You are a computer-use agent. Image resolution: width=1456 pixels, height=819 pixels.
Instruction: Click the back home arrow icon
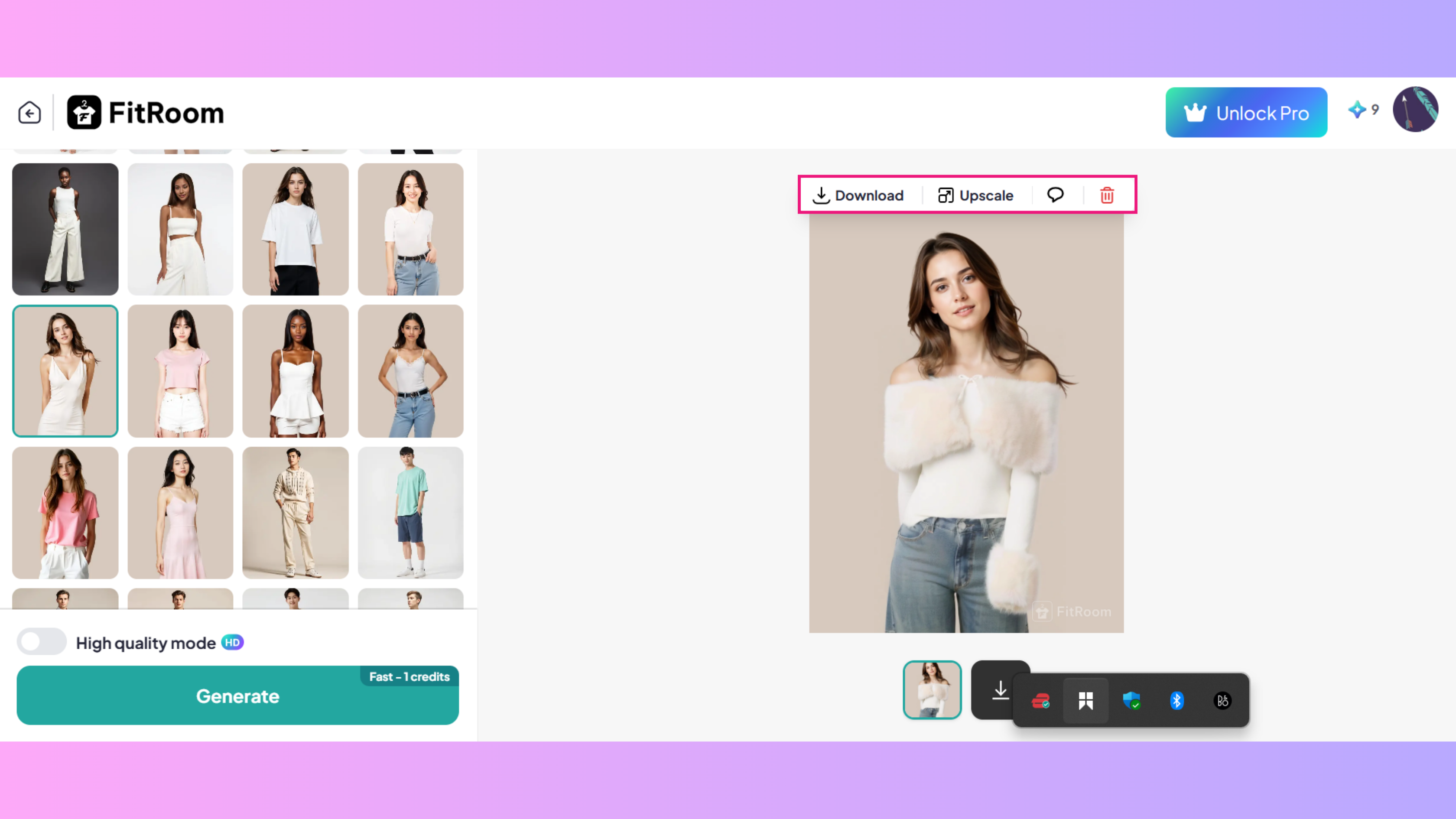pyautogui.click(x=29, y=113)
